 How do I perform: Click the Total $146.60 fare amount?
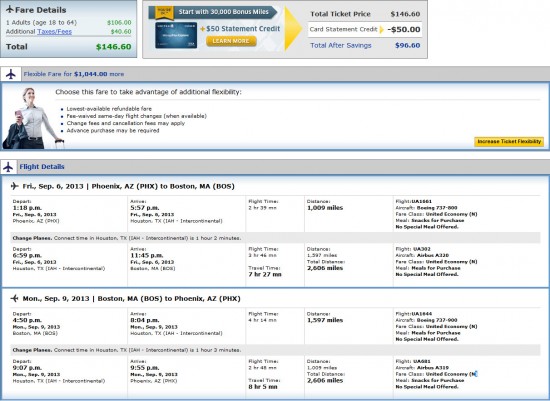pyautogui.click(x=114, y=47)
